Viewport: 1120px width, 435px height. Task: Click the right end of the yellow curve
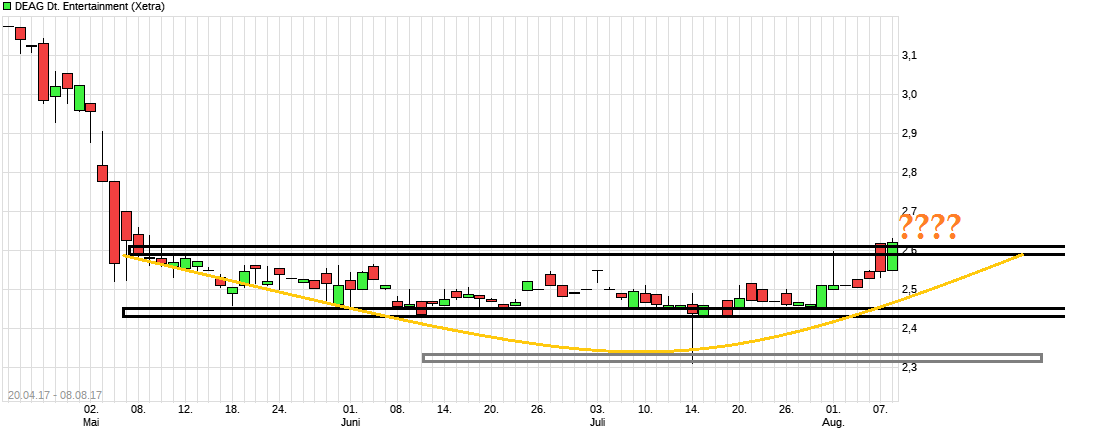coord(1020,255)
